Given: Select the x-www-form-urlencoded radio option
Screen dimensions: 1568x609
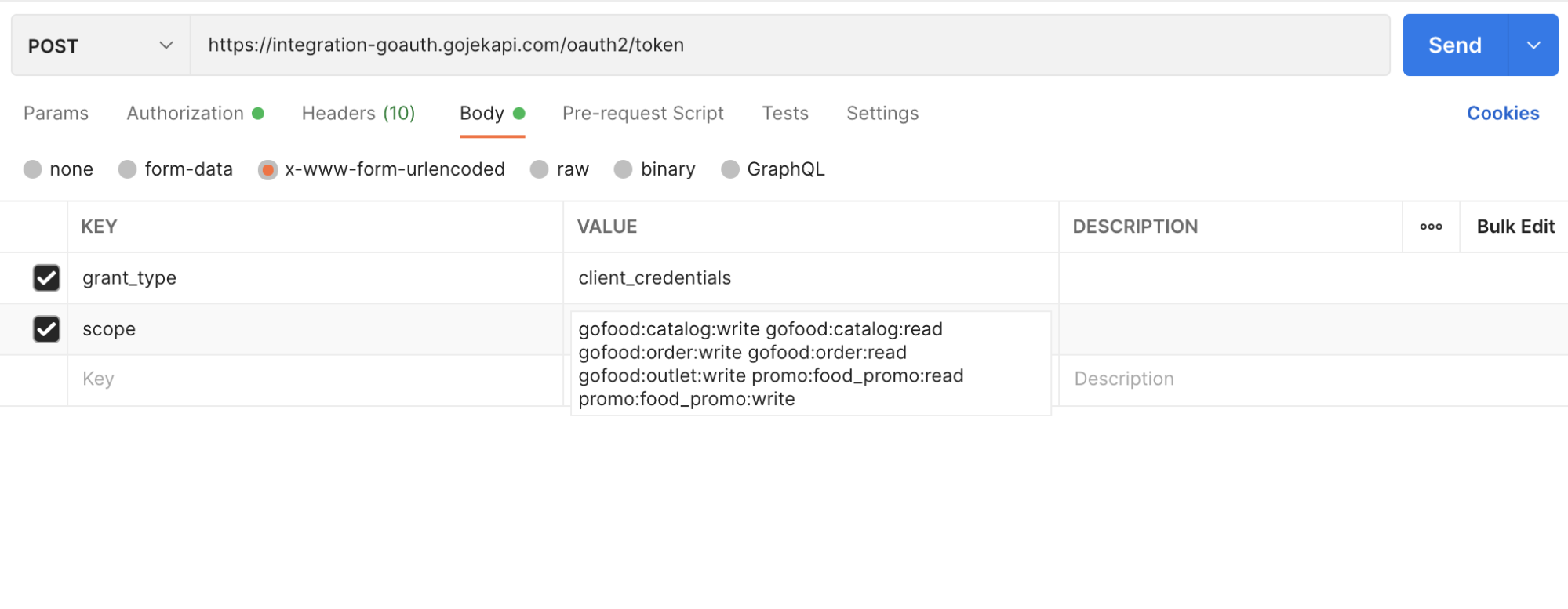Looking at the screenshot, I should click(267, 169).
